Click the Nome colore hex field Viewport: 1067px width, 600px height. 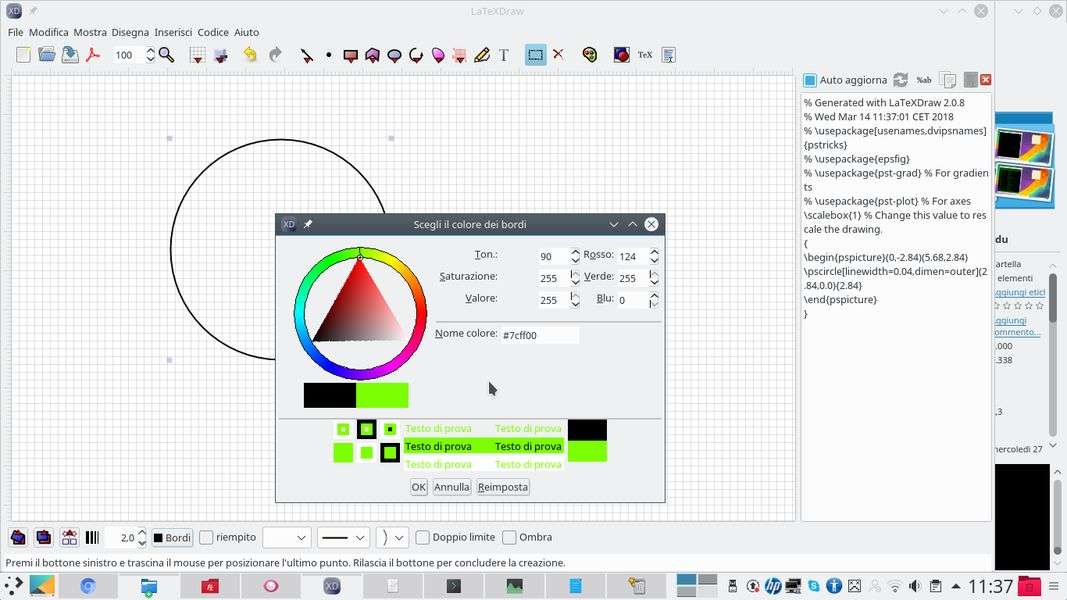pyautogui.click(x=539, y=335)
